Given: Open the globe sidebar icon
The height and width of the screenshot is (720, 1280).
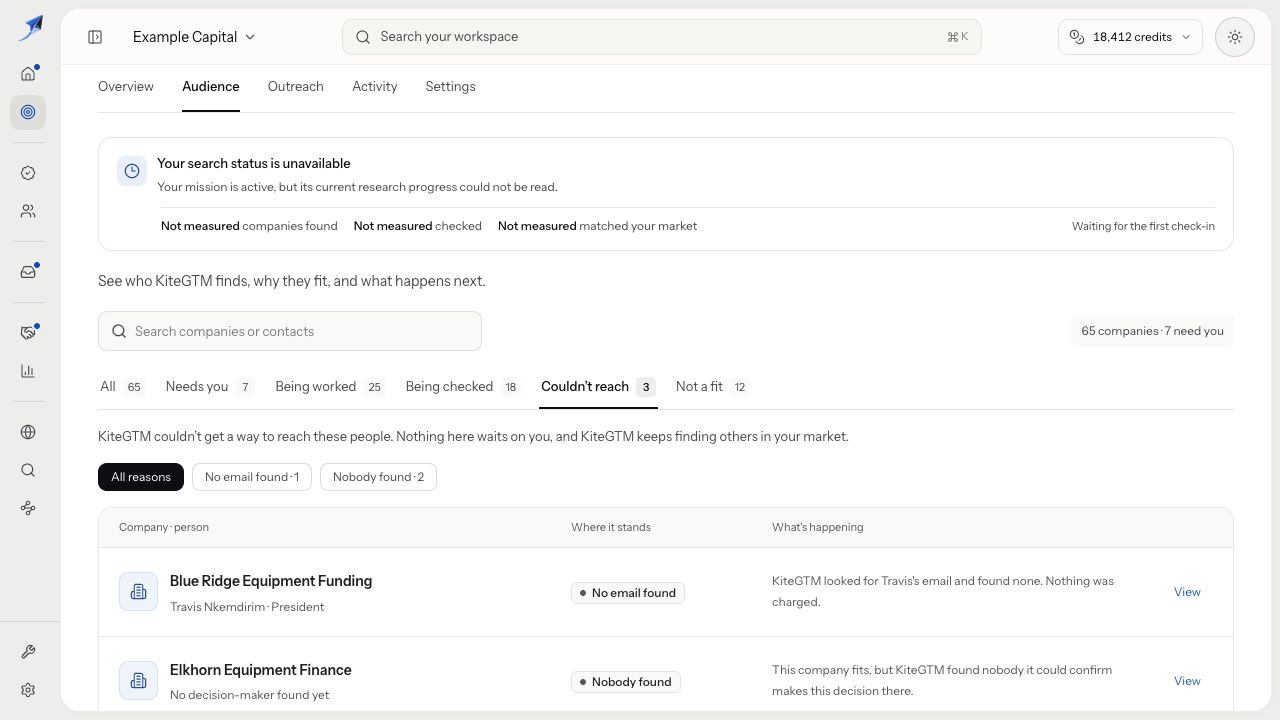Looking at the screenshot, I should [x=28, y=432].
